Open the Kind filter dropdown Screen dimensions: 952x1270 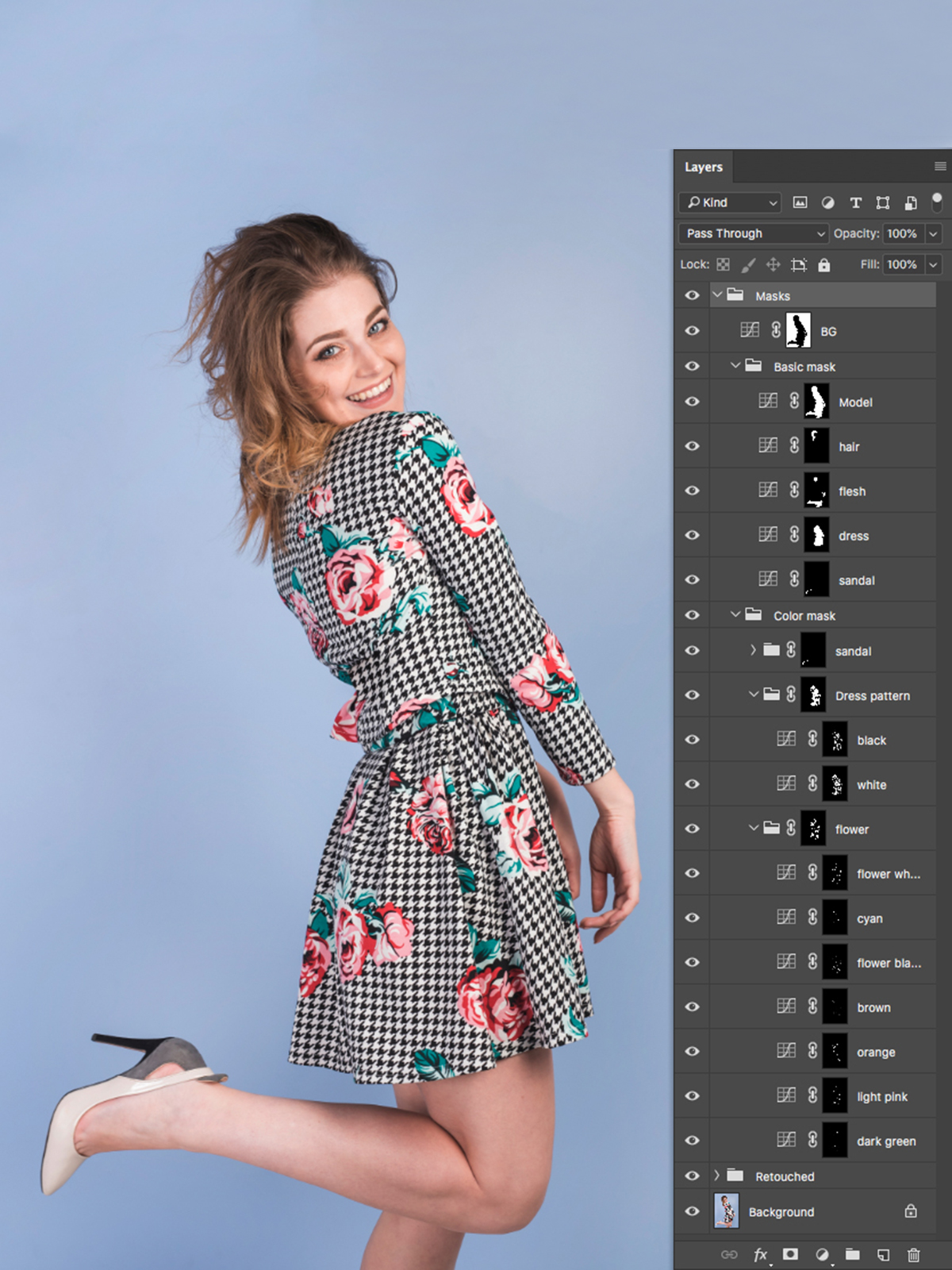pyautogui.click(x=730, y=202)
